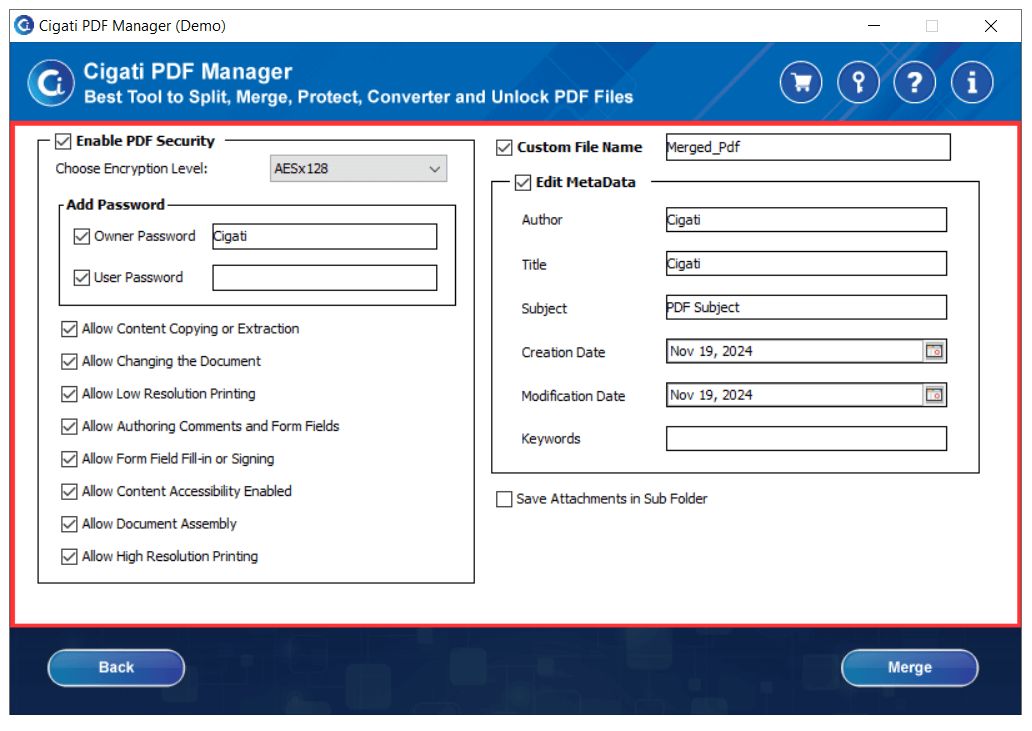Click the Creation Date field value

(794, 351)
